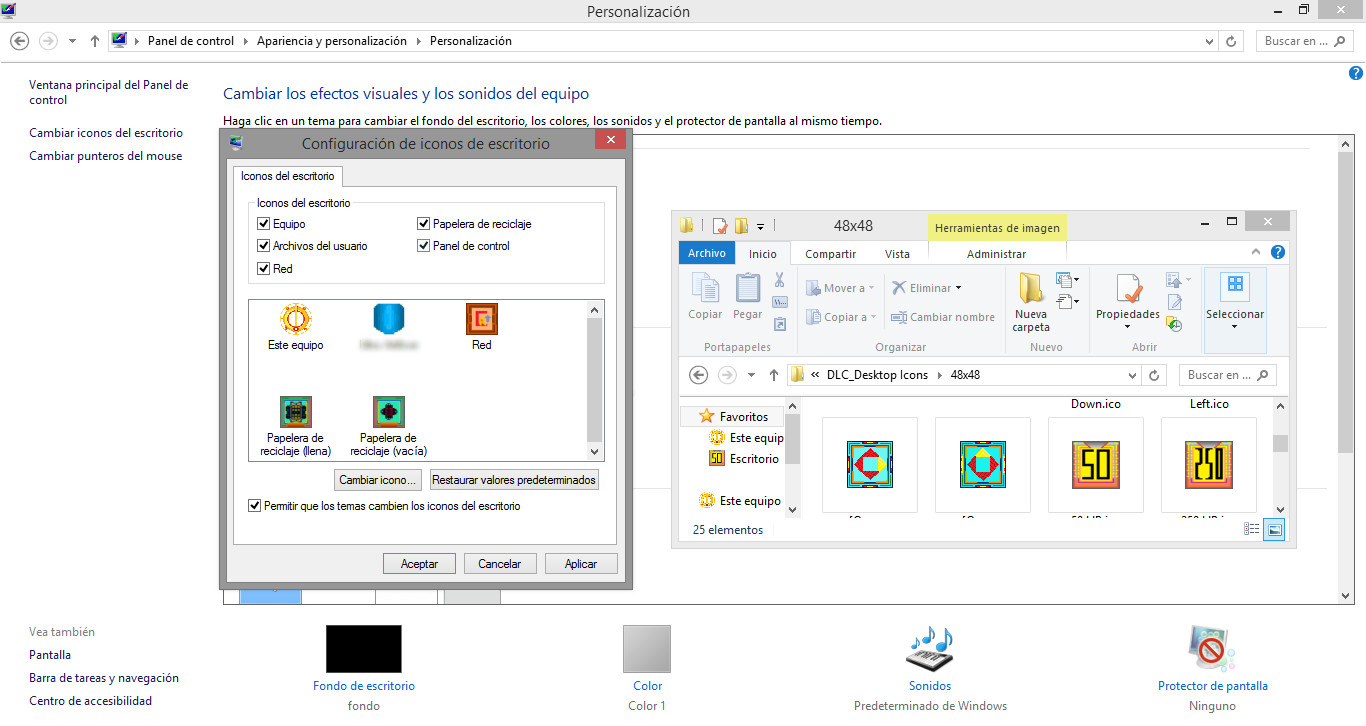
Task: Click Restaurar valores predeterminados
Action: tap(513, 479)
